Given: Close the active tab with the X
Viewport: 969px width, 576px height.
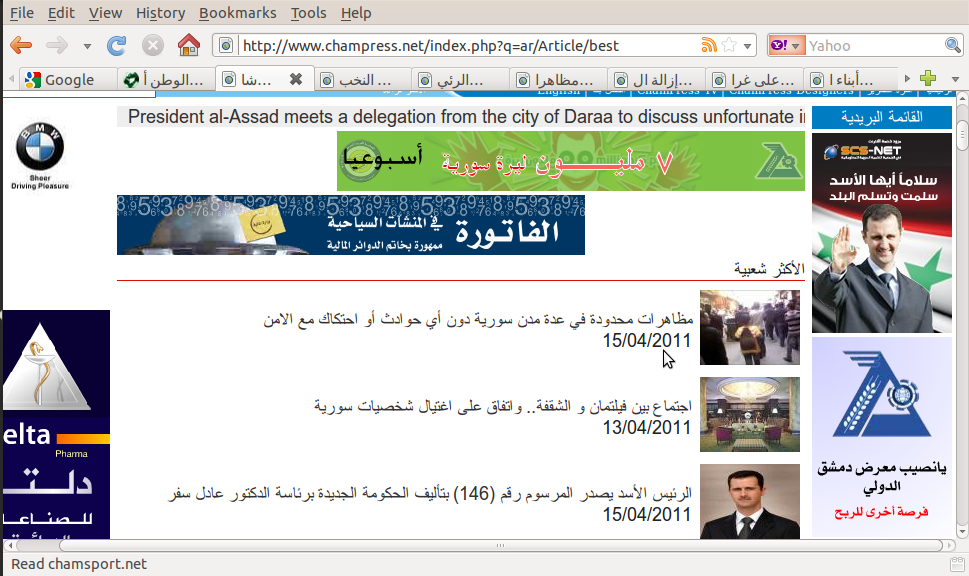Looking at the screenshot, I should [x=296, y=79].
